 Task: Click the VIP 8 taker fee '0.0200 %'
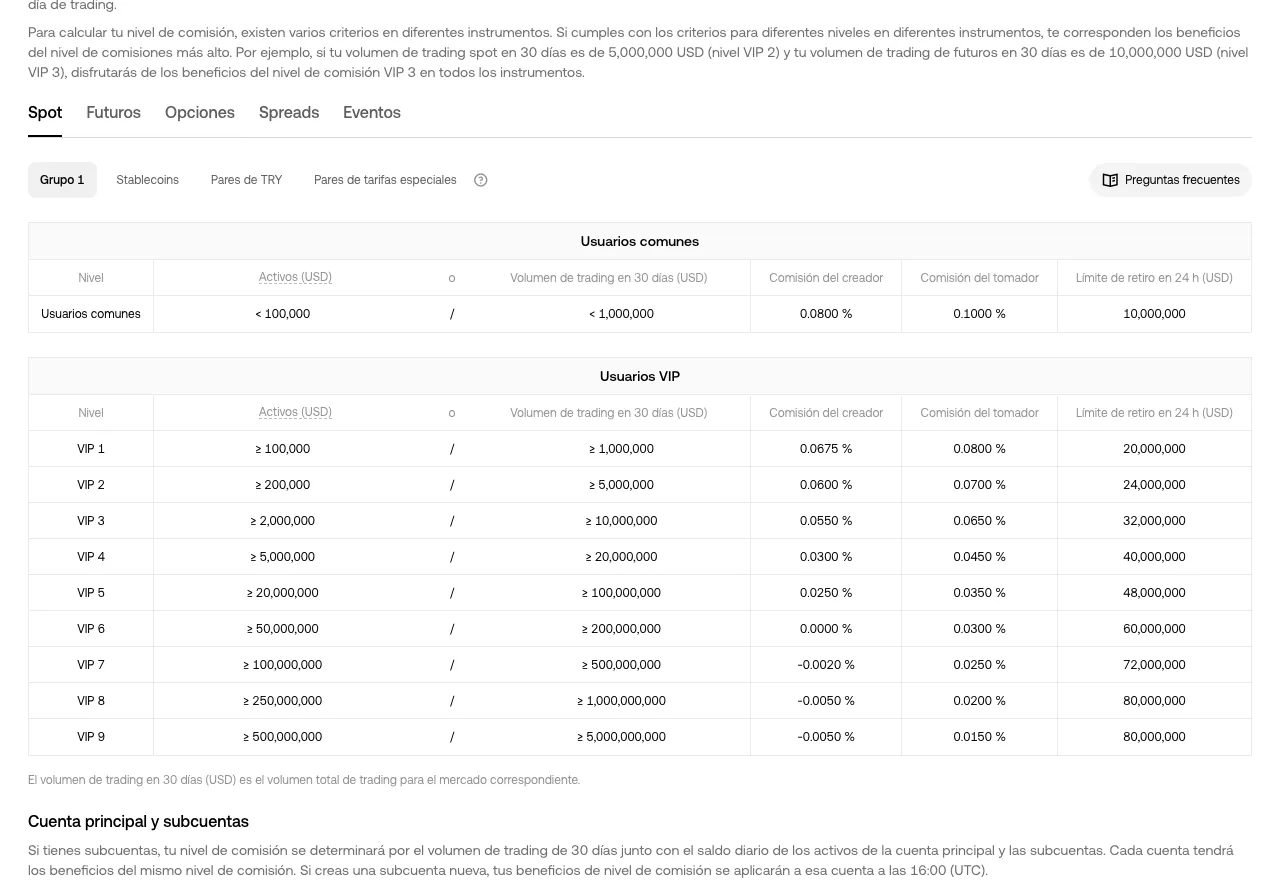979,701
